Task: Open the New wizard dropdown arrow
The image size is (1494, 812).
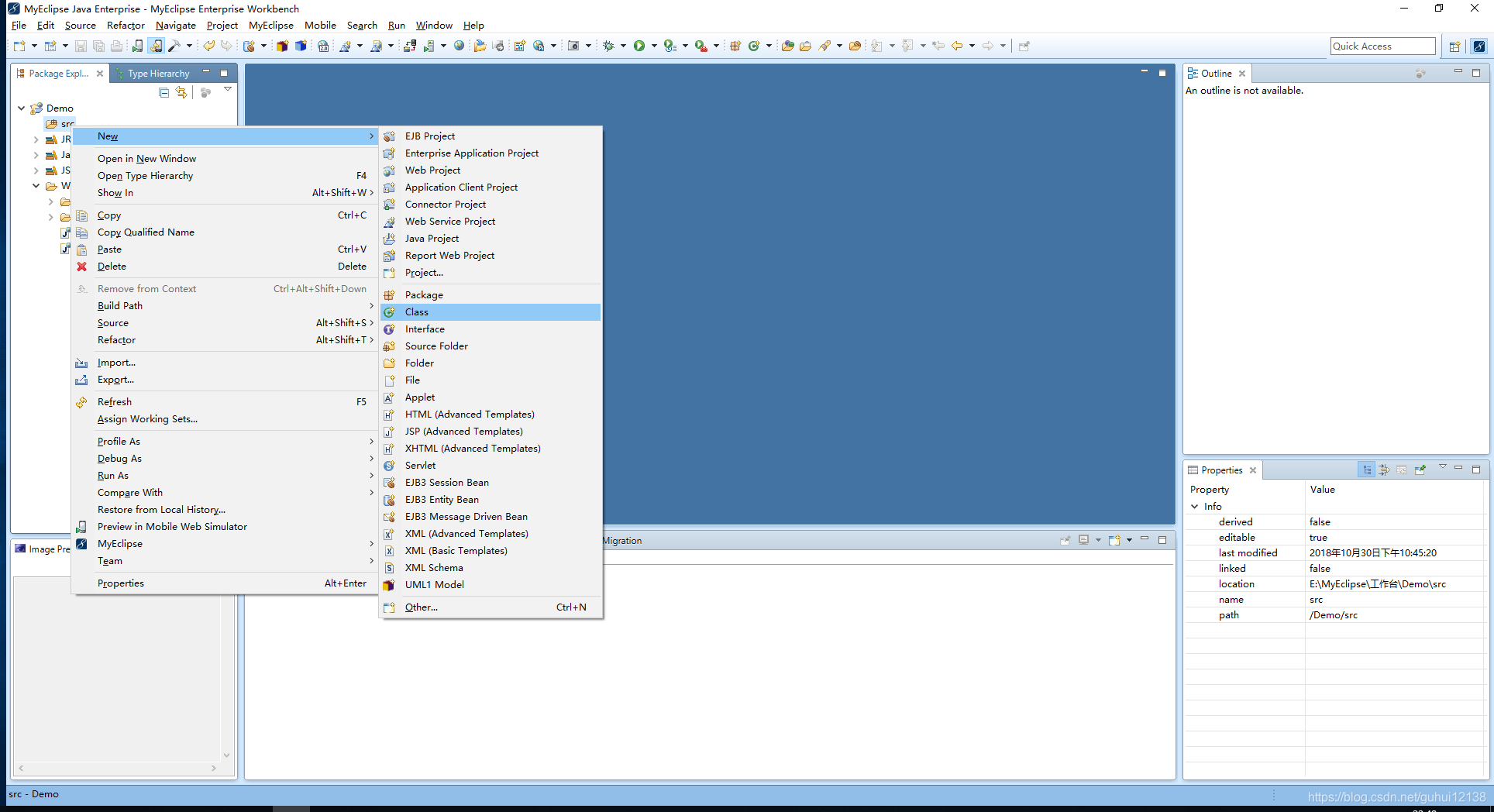Action: (34, 46)
